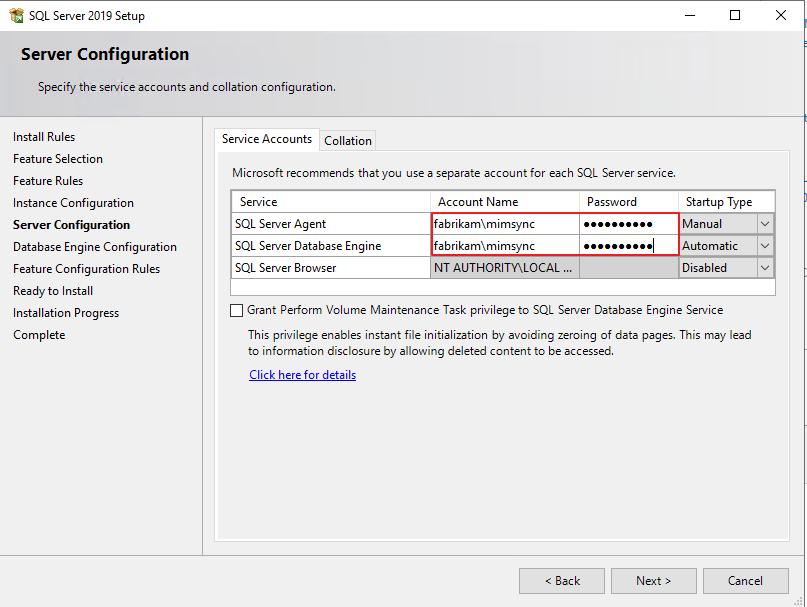Click the Service column header

pyautogui.click(x=331, y=202)
